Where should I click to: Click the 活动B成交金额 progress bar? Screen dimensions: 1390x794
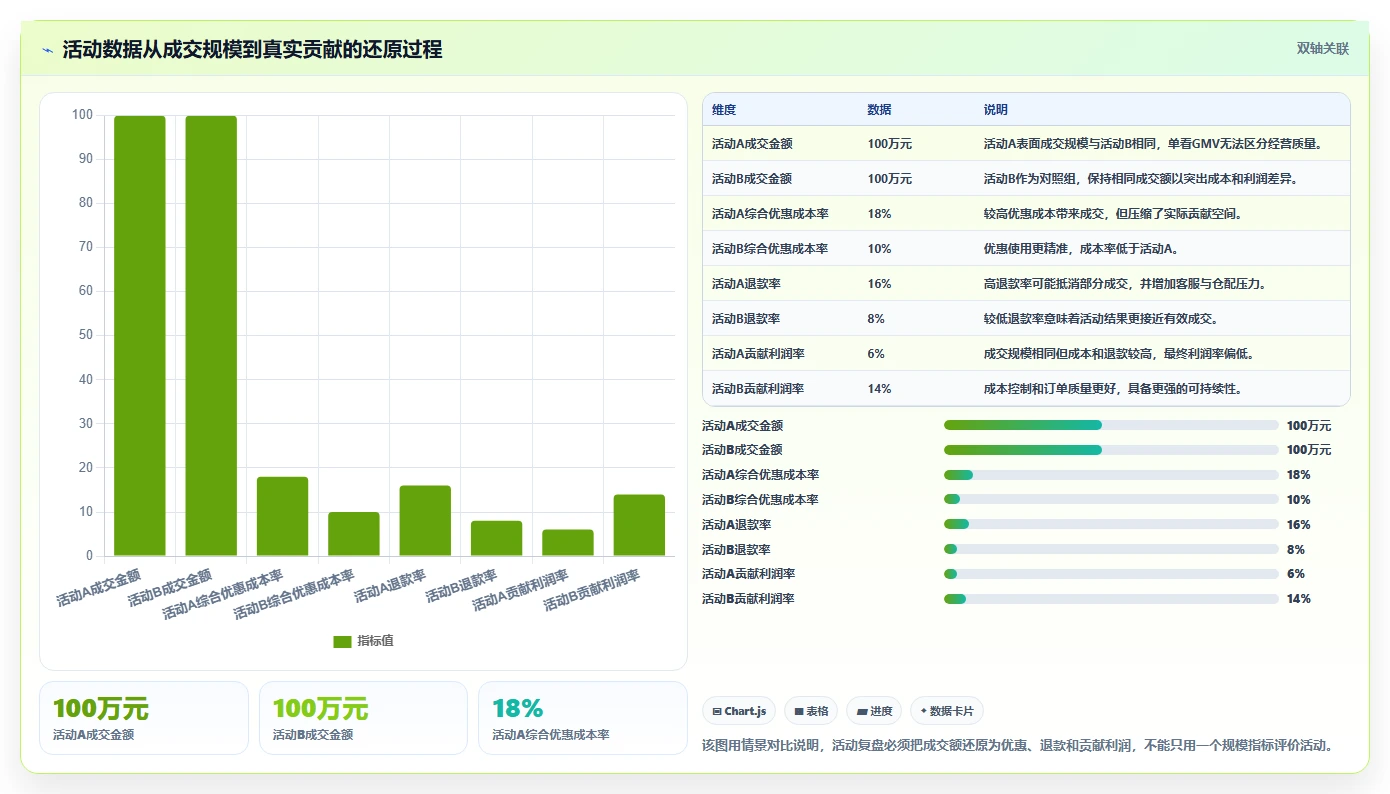(x=1111, y=450)
